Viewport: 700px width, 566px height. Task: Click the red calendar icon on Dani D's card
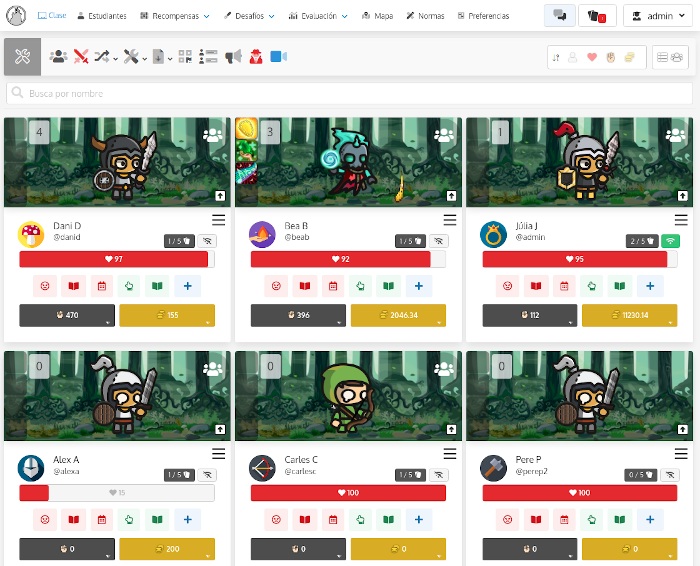[101, 287]
